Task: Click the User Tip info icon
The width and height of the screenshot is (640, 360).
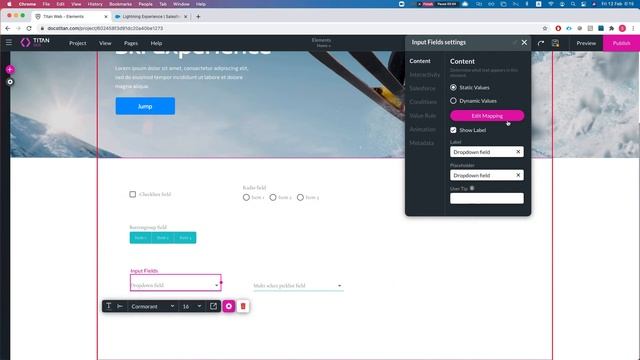Action: click(x=472, y=188)
